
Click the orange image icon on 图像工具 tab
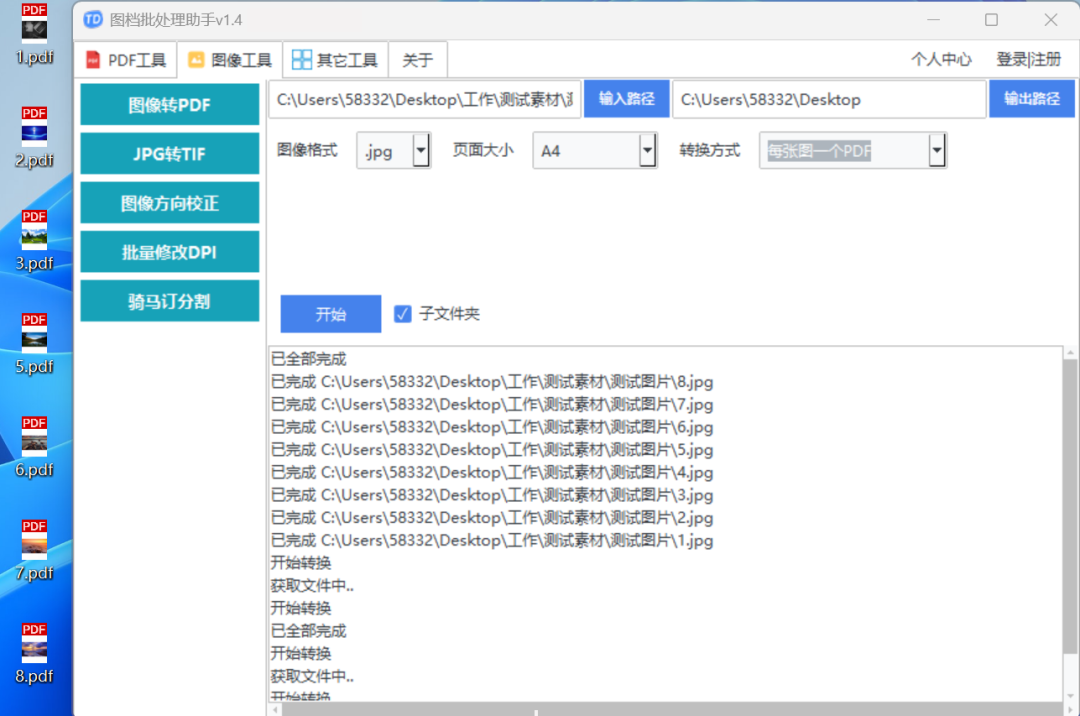pos(196,60)
